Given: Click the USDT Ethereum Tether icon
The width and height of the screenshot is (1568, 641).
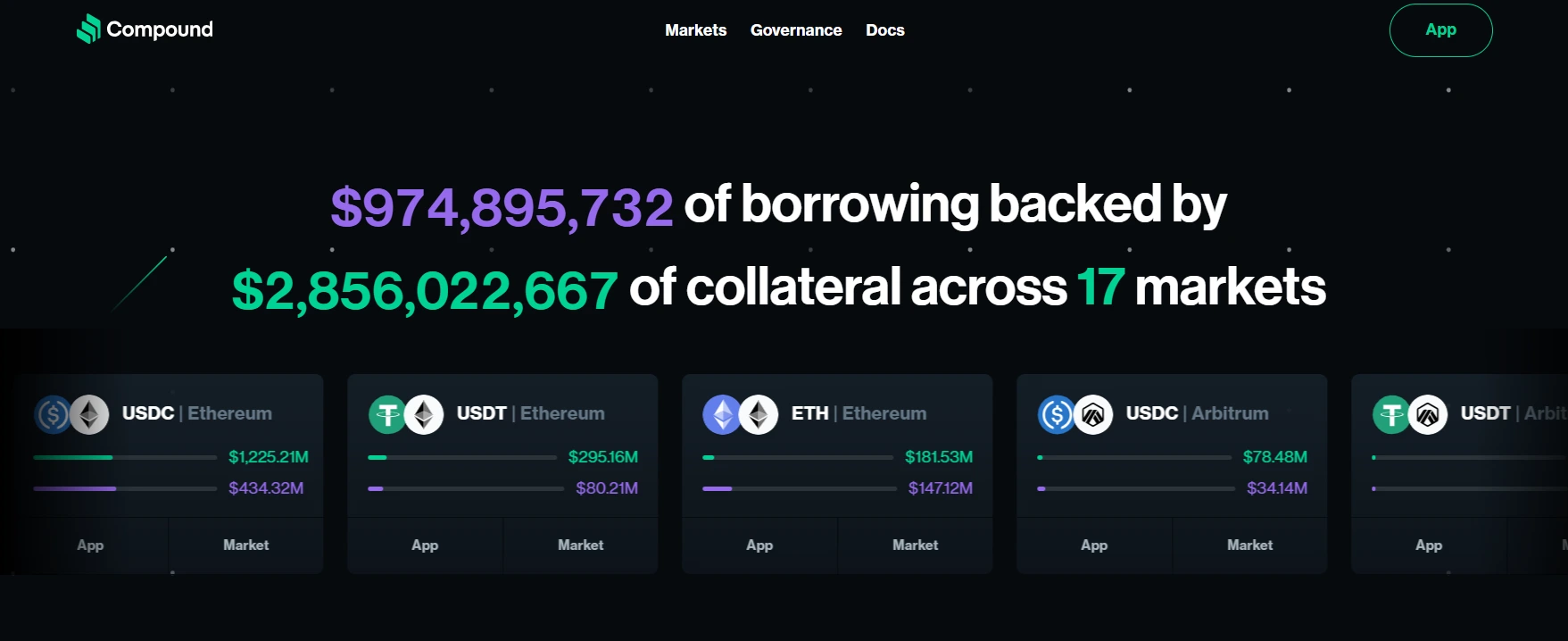Looking at the screenshot, I should (387, 414).
